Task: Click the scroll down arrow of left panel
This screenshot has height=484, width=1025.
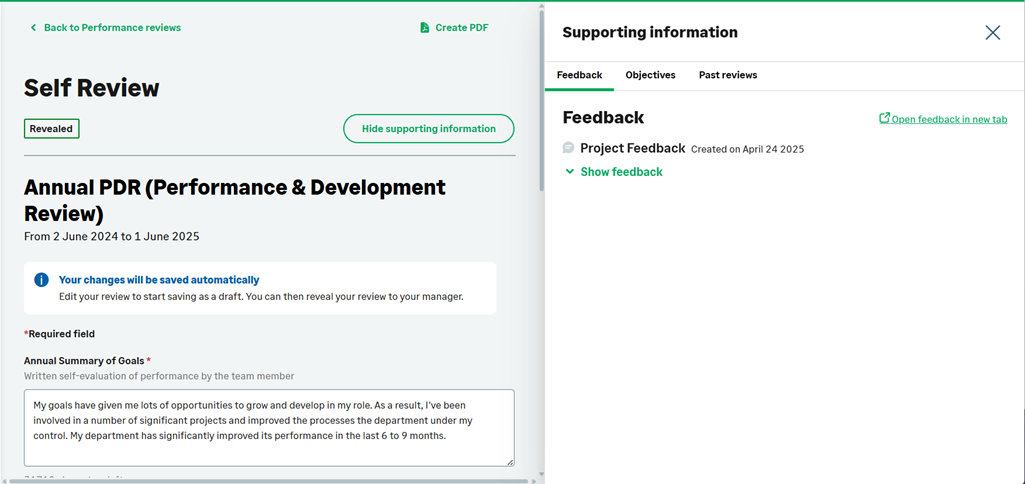Action: click(x=541, y=475)
